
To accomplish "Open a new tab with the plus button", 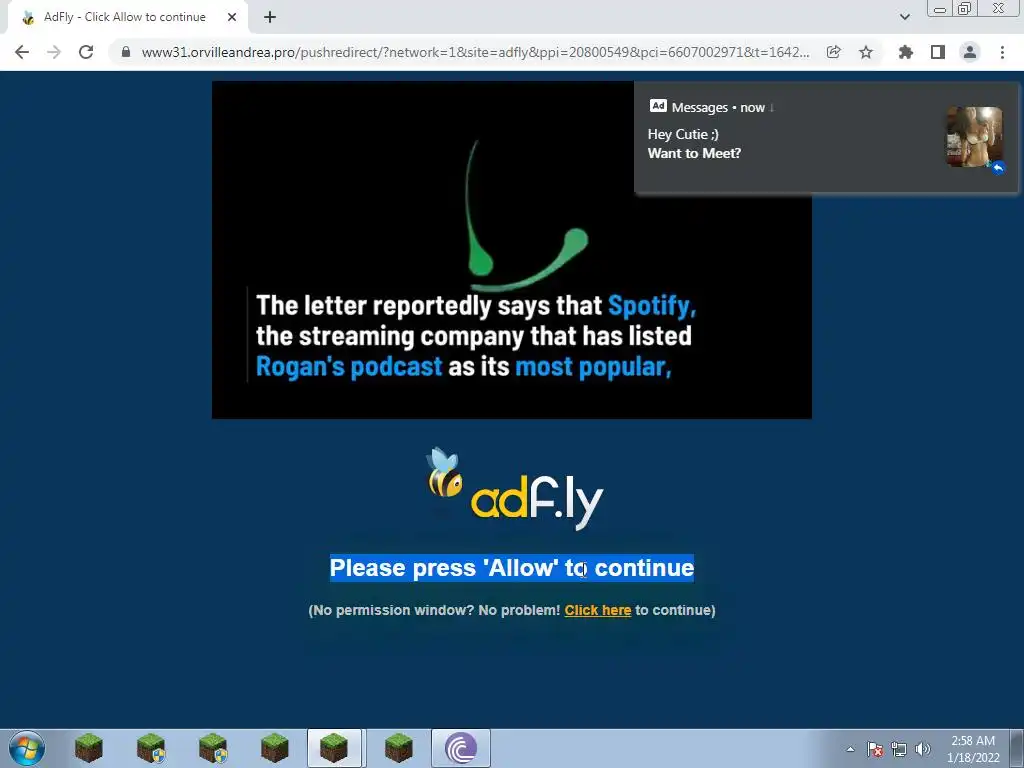I will coord(270,17).
